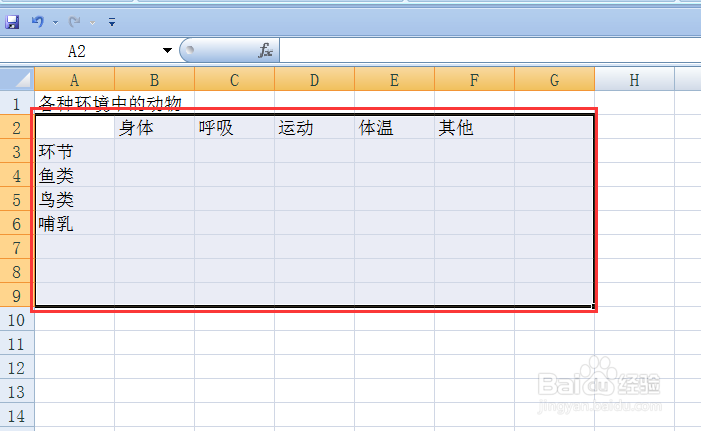Select row 10 header
The height and width of the screenshot is (431, 701).
pos(17,320)
